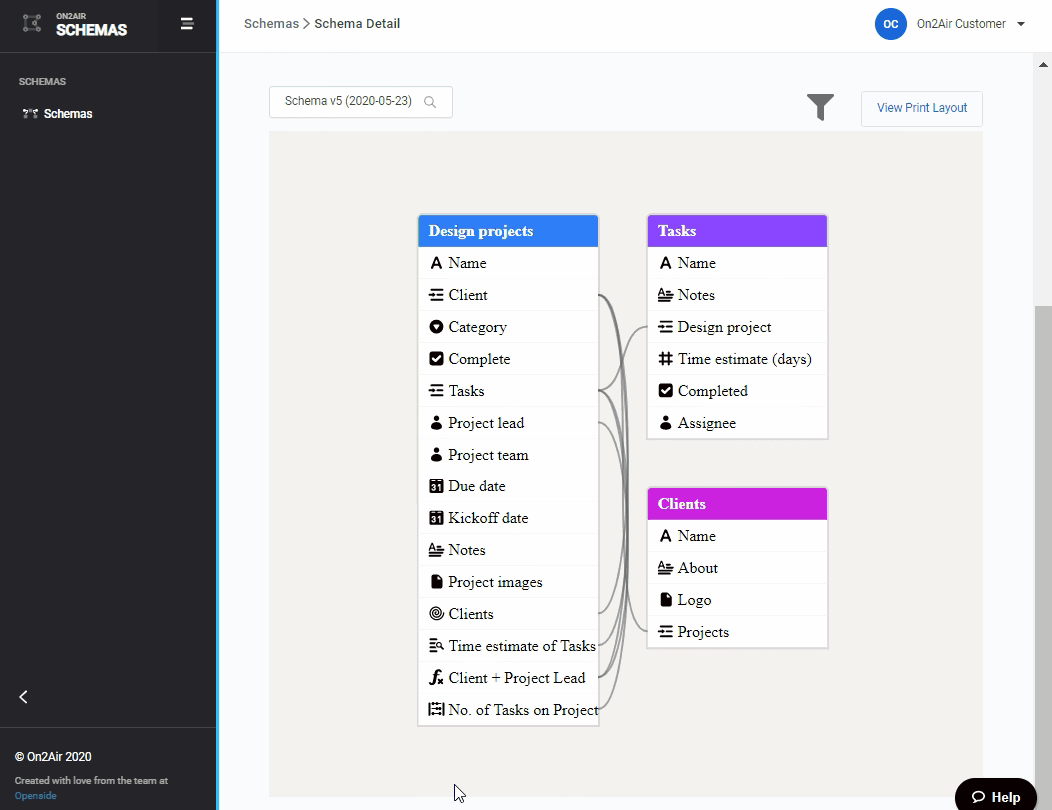Click the formula icon beside Client + Project Lead
The width and height of the screenshot is (1052, 810).
pyautogui.click(x=436, y=678)
